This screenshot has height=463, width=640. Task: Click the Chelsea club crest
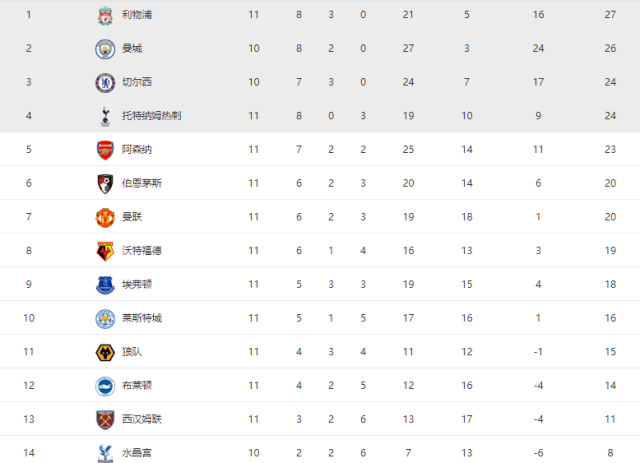pyautogui.click(x=104, y=82)
